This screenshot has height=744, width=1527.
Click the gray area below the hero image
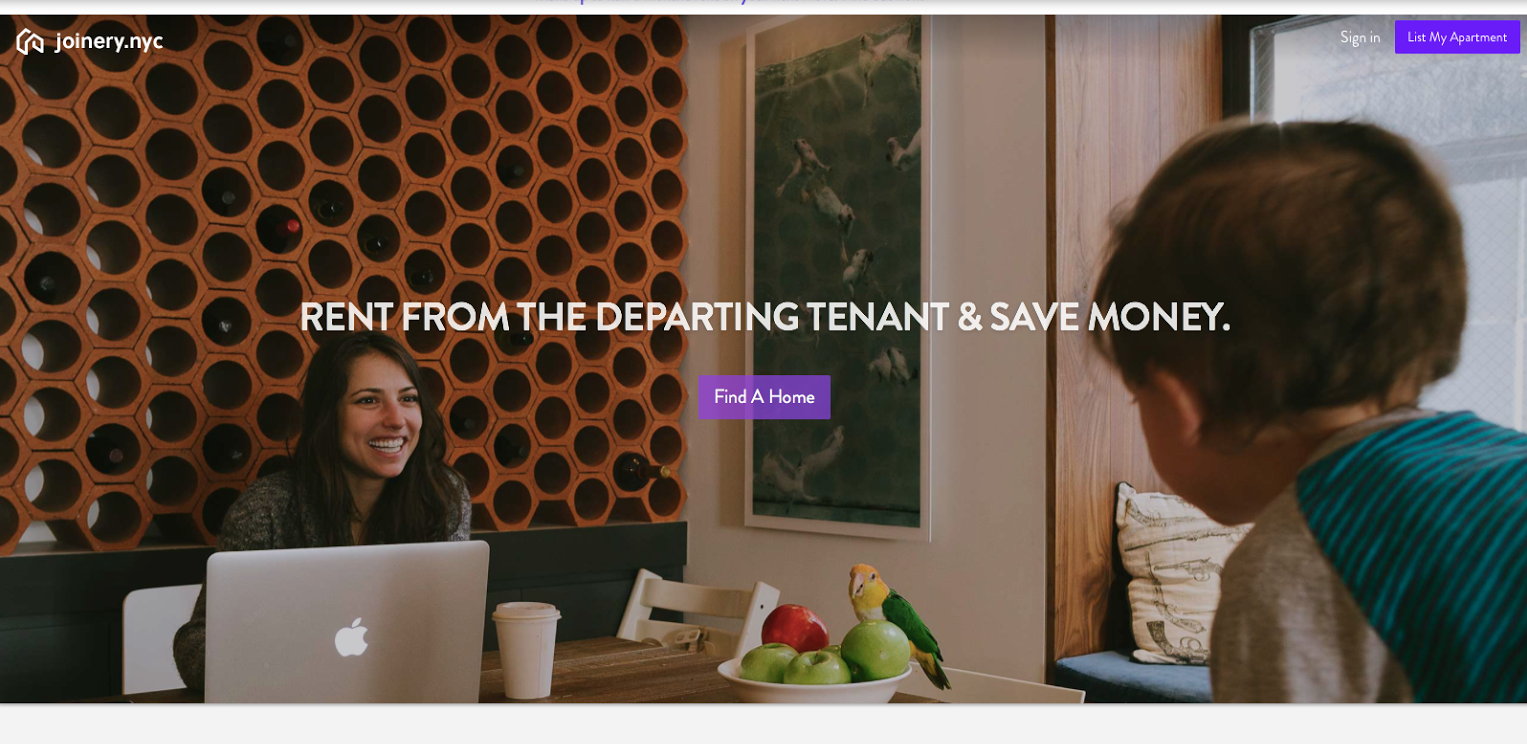(763, 724)
